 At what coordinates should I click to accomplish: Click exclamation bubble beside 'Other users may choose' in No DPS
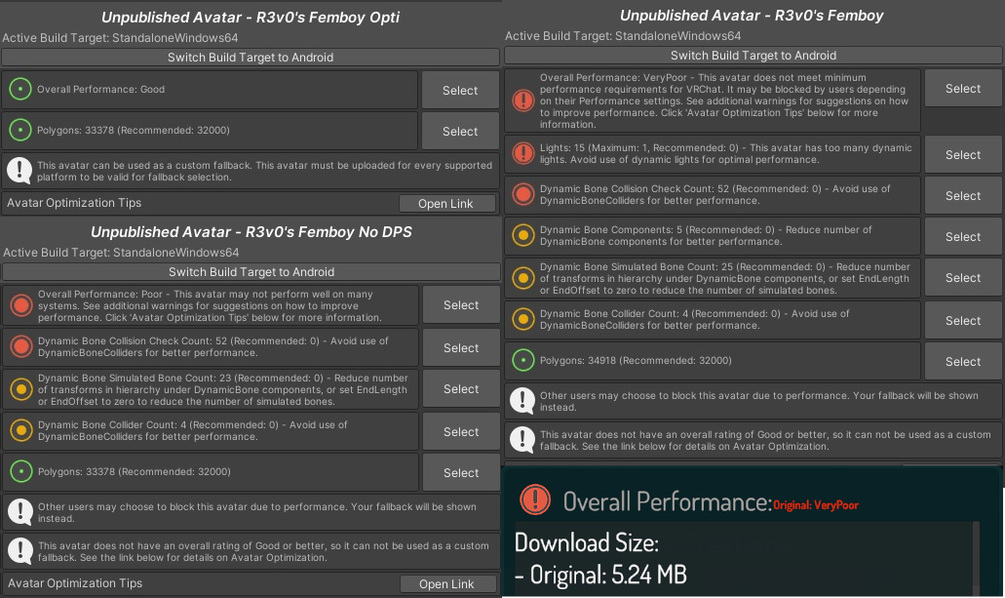(x=20, y=512)
